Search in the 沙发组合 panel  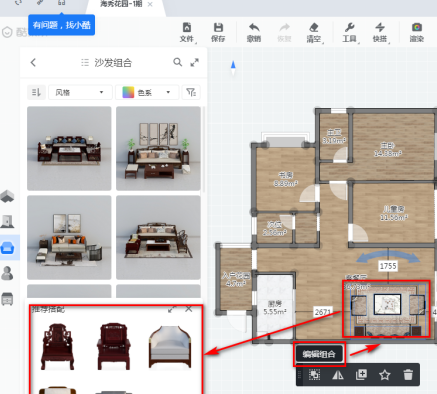click(x=178, y=62)
